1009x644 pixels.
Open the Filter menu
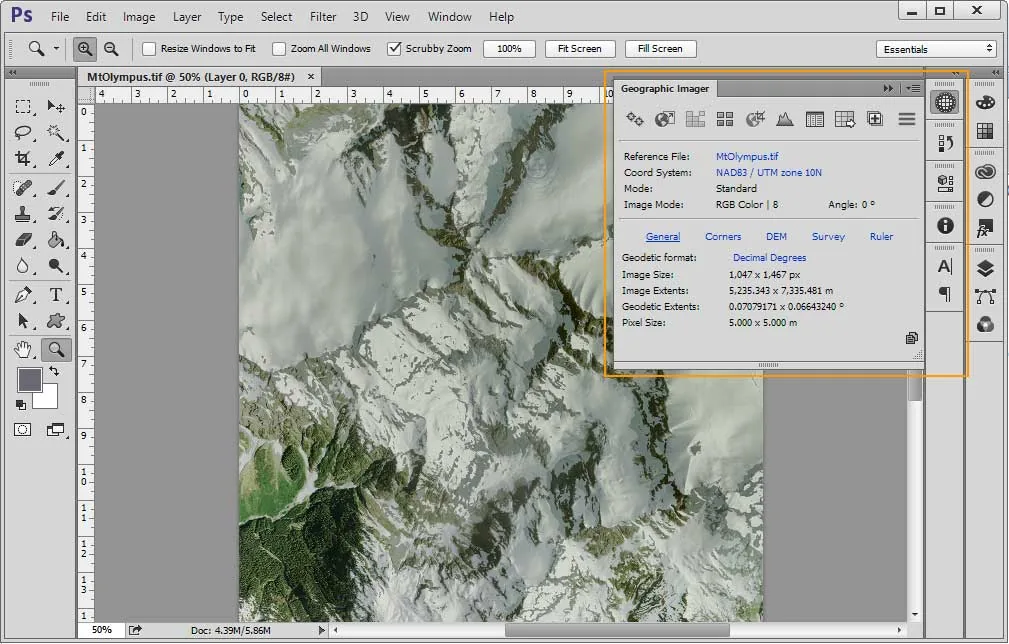click(323, 17)
